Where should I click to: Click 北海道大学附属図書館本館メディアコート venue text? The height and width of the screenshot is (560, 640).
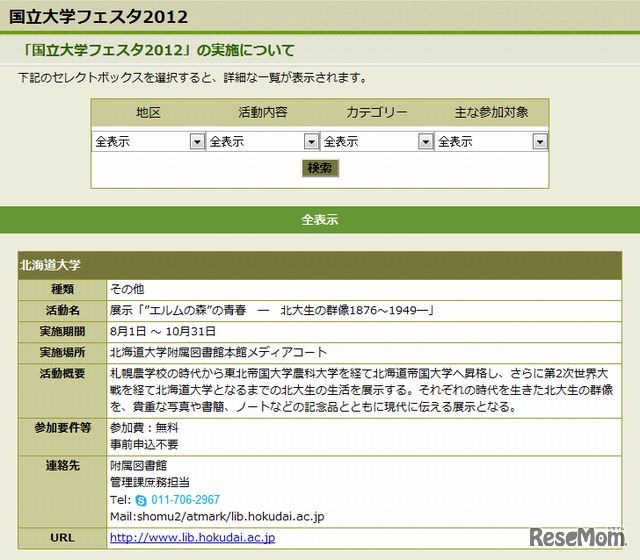218,352
